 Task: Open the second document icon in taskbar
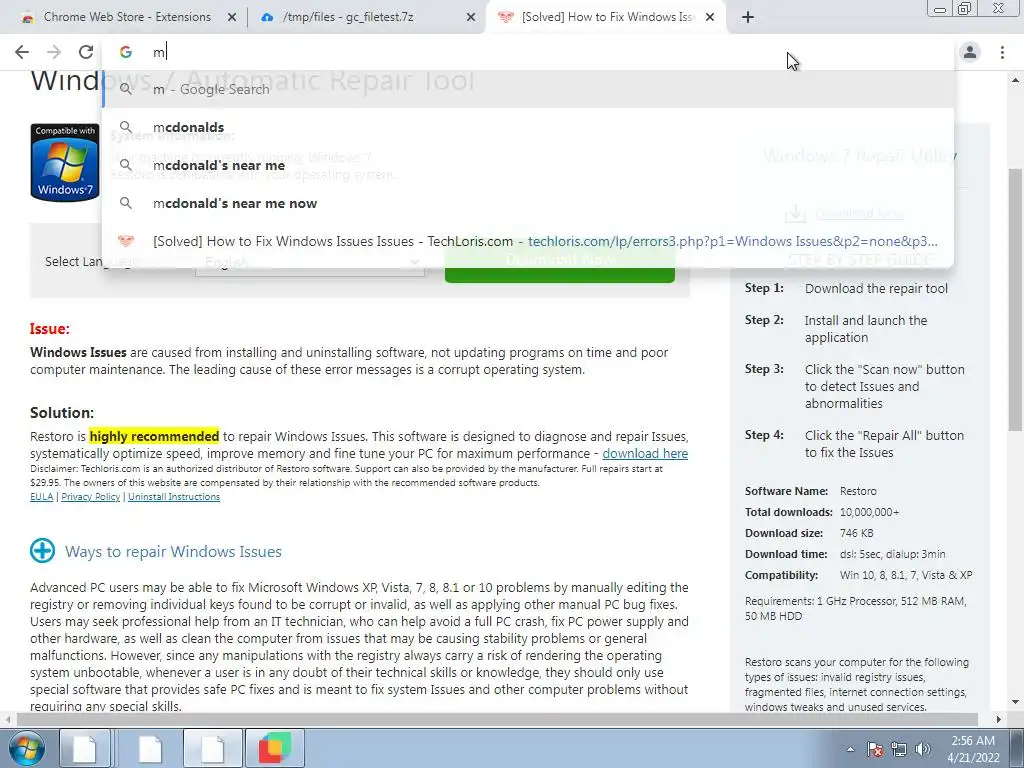point(150,748)
